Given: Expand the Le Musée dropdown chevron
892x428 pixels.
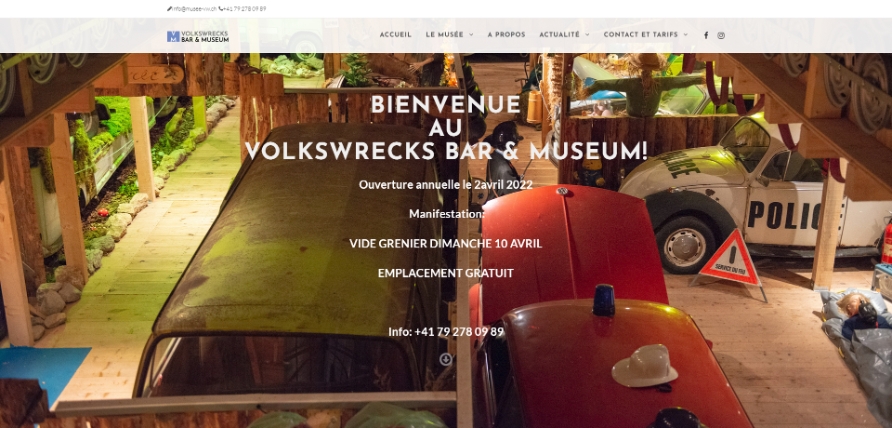Looking at the screenshot, I should pyautogui.click(x=471, y=35).
